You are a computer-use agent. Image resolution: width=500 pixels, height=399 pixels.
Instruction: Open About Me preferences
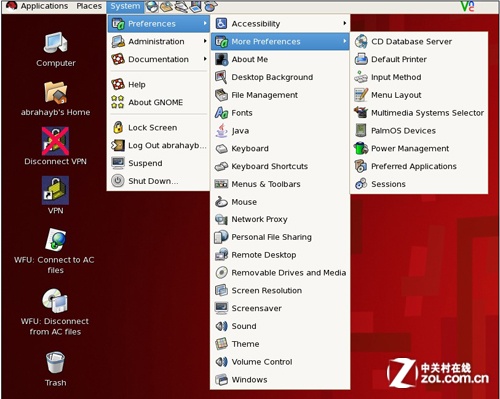[280, 59]
